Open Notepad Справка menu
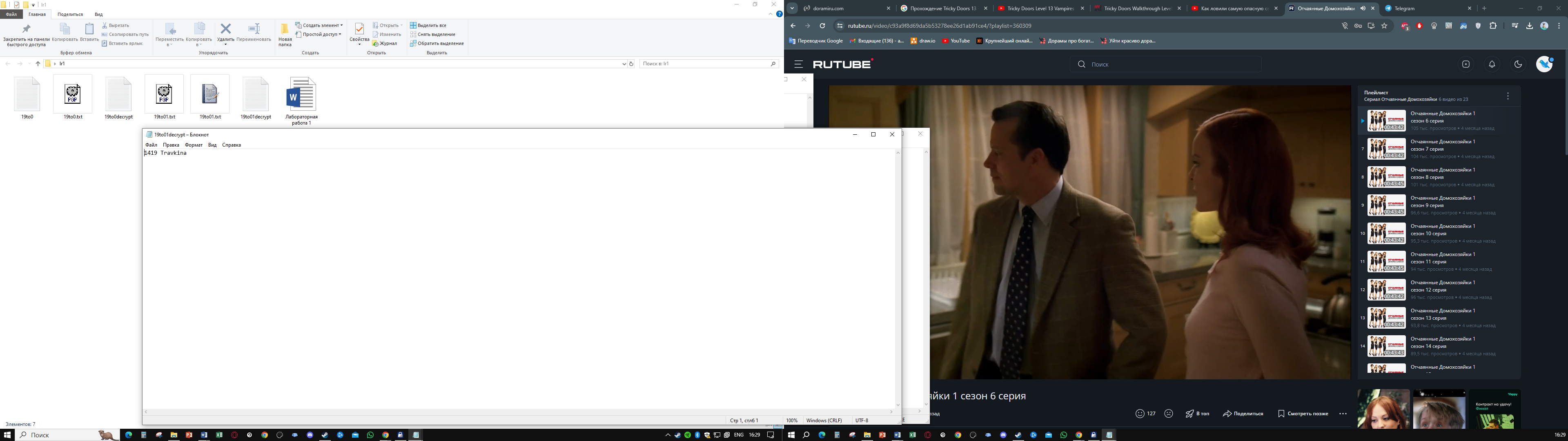 pyautogui.click(x=231, y=145)
